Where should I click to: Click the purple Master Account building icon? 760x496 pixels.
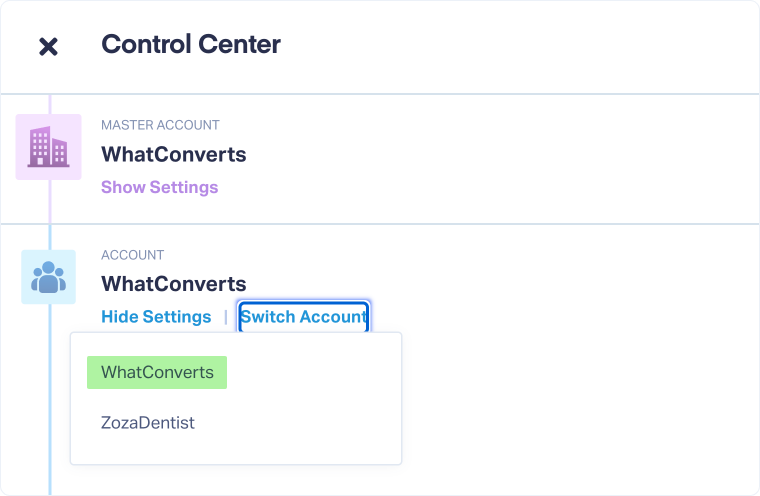click(48, 147)
